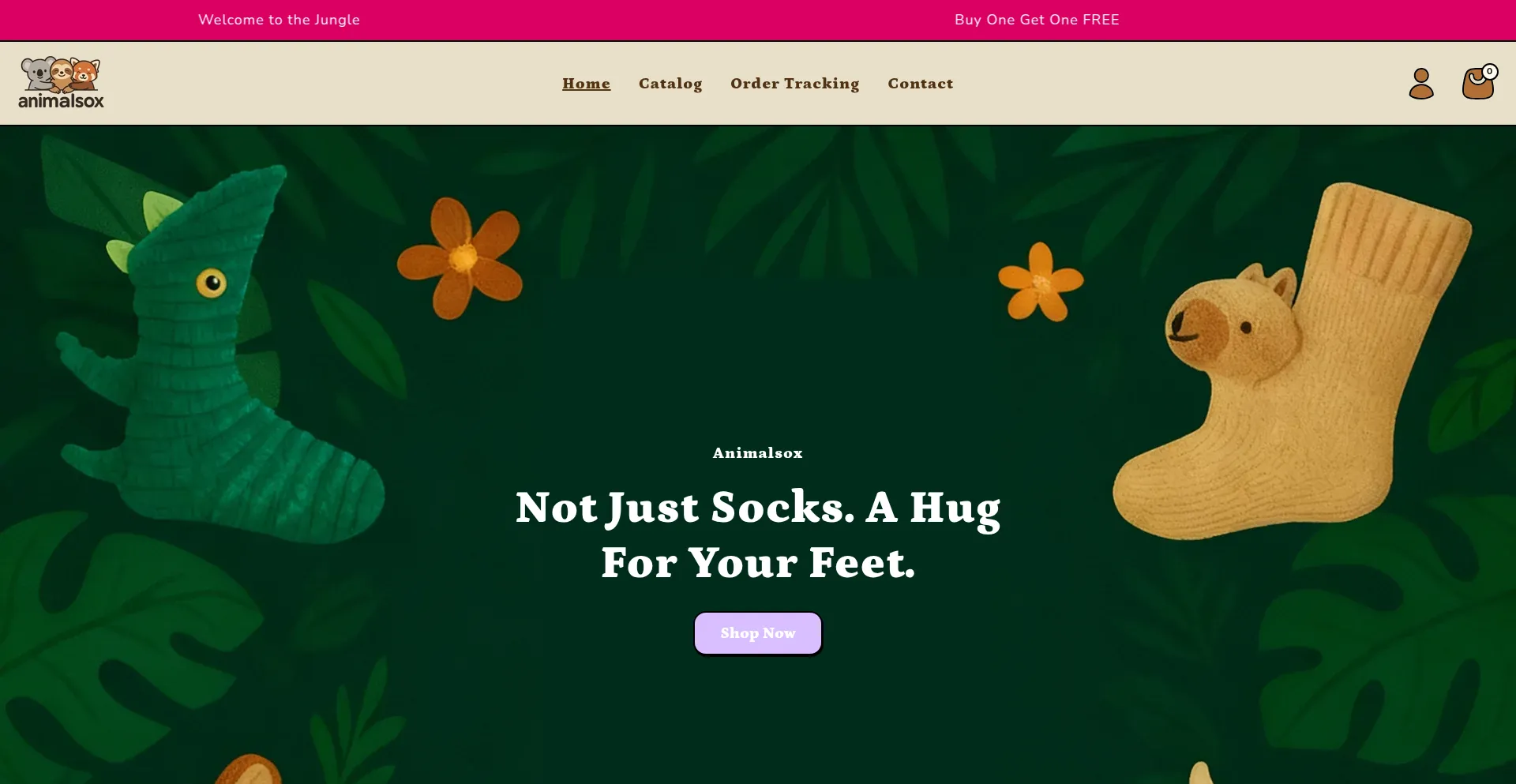This screenshot has height=784, width=1516.
Task: Select the Contact menu link
Action: click(920, 84)
